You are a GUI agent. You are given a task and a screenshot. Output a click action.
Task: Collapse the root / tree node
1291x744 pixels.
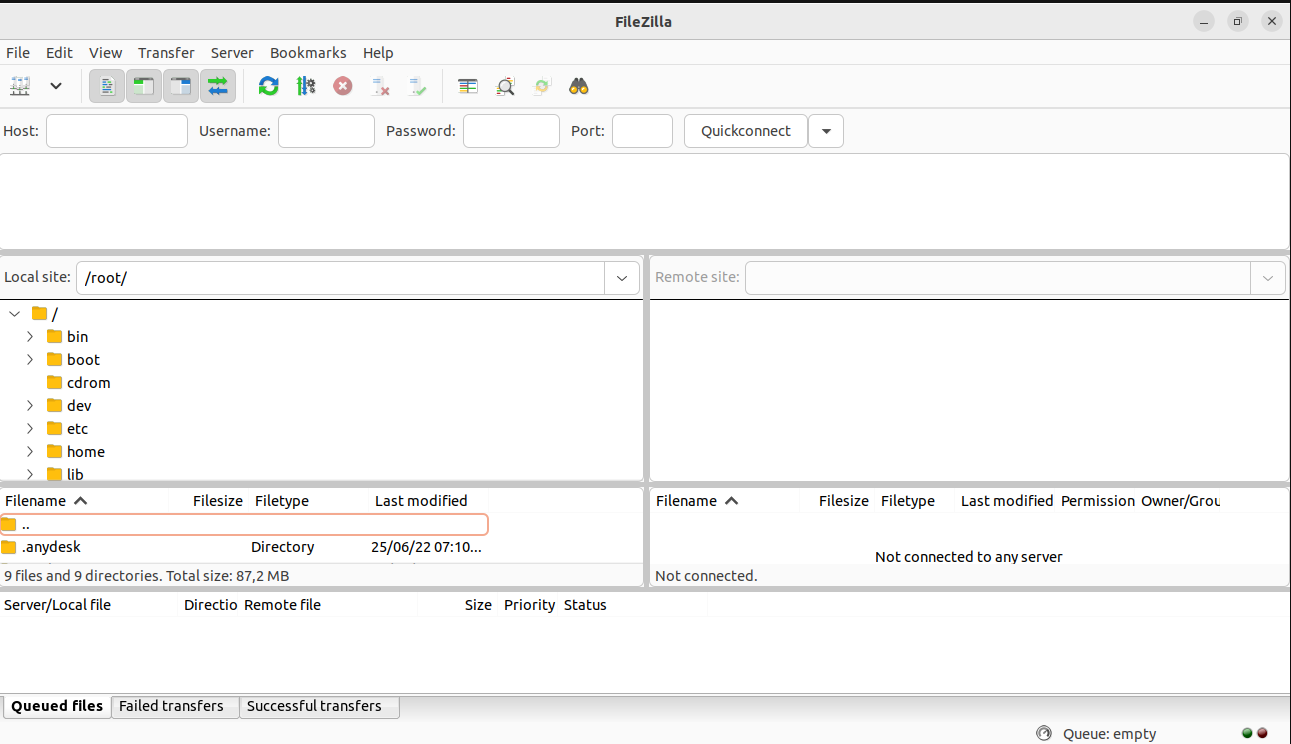tap(15, 313)
